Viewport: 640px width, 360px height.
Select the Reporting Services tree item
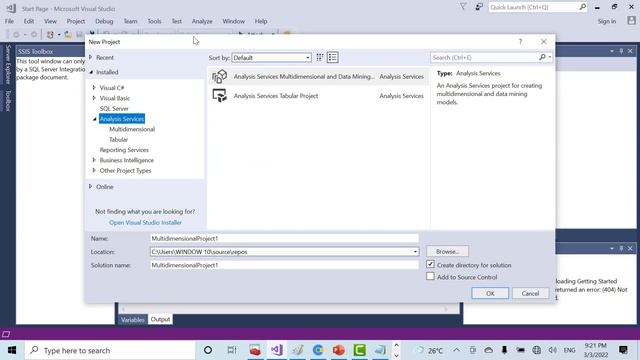(x=124, y=150)
